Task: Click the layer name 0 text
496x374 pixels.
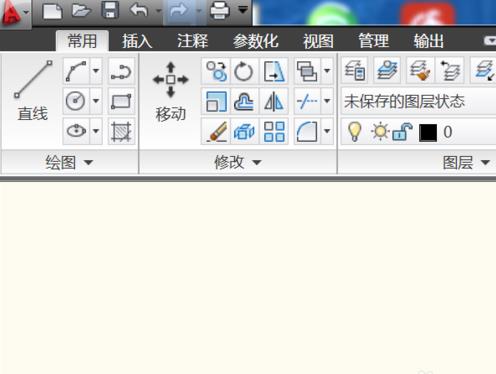Action: [x=448, y=132]
